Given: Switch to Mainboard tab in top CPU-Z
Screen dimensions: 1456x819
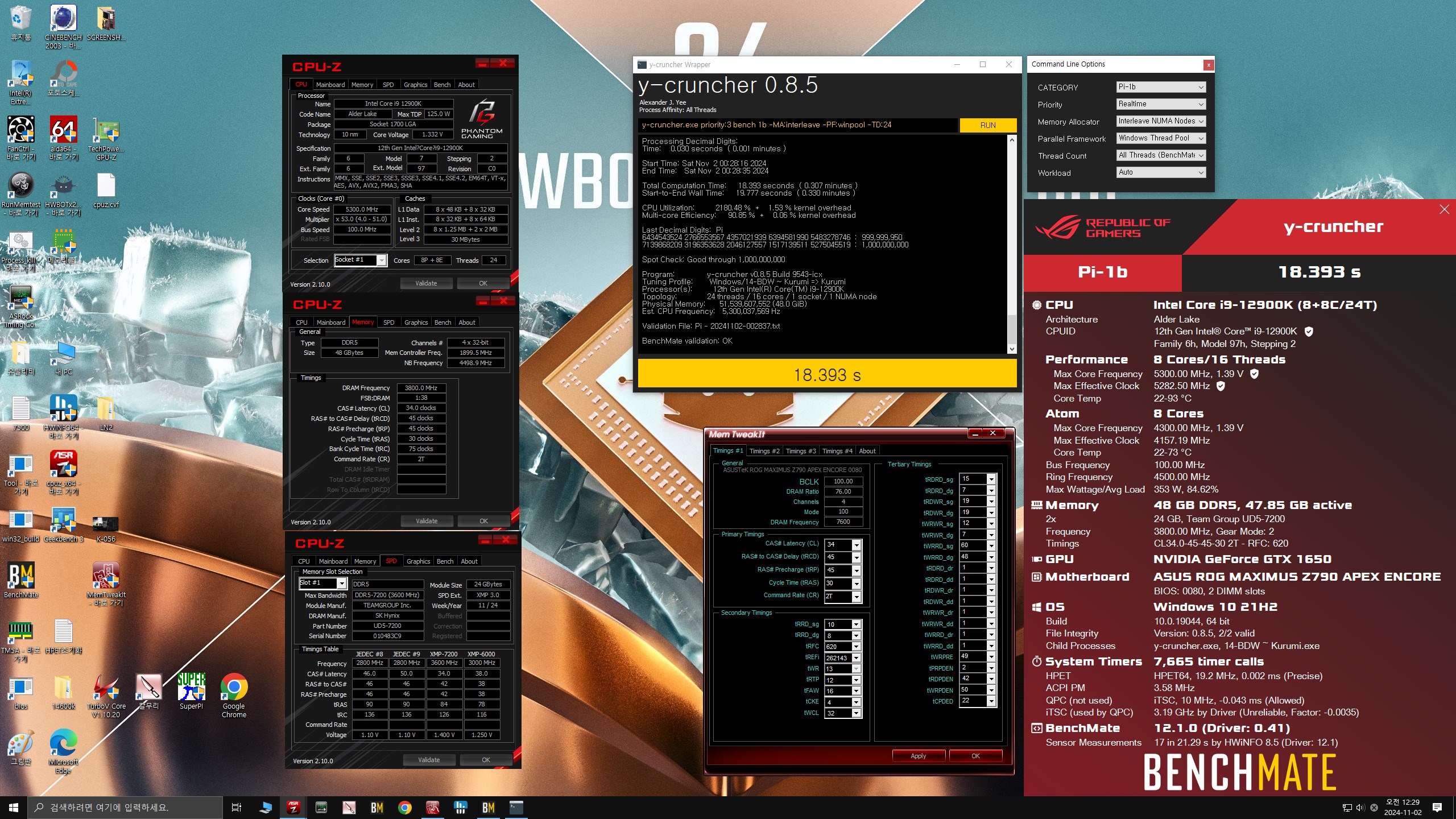Looking at the screenshot, I should click(330, 85).
